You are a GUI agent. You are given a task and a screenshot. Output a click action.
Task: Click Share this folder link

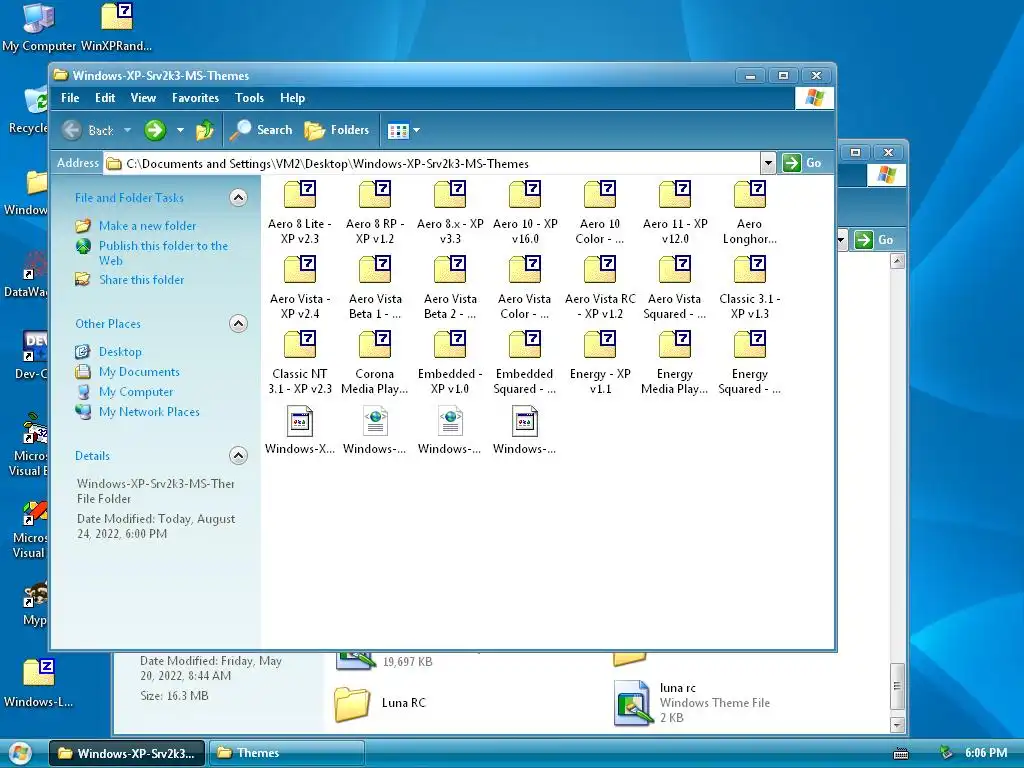coord(142,280)
